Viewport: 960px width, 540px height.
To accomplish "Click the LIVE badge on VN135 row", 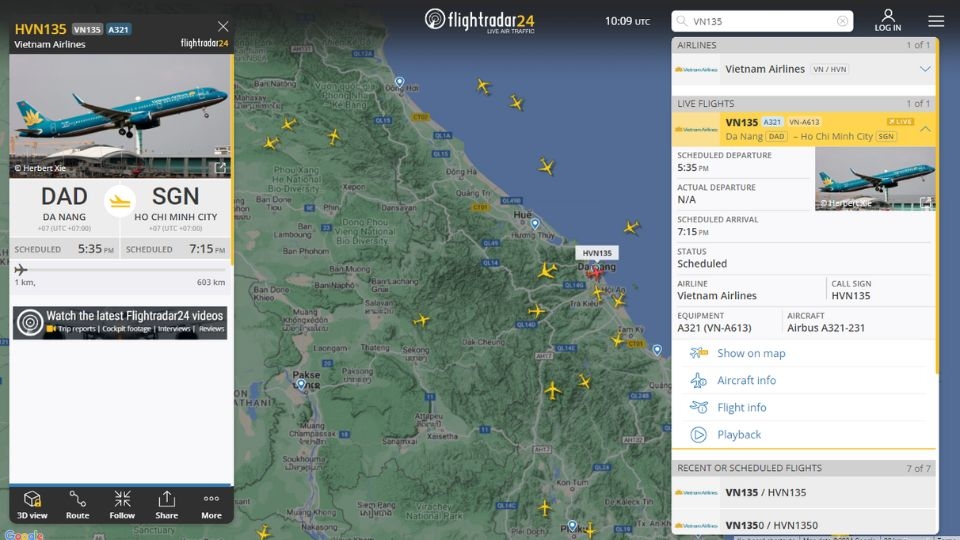I will pyautogui.click(x=901, y=122).
